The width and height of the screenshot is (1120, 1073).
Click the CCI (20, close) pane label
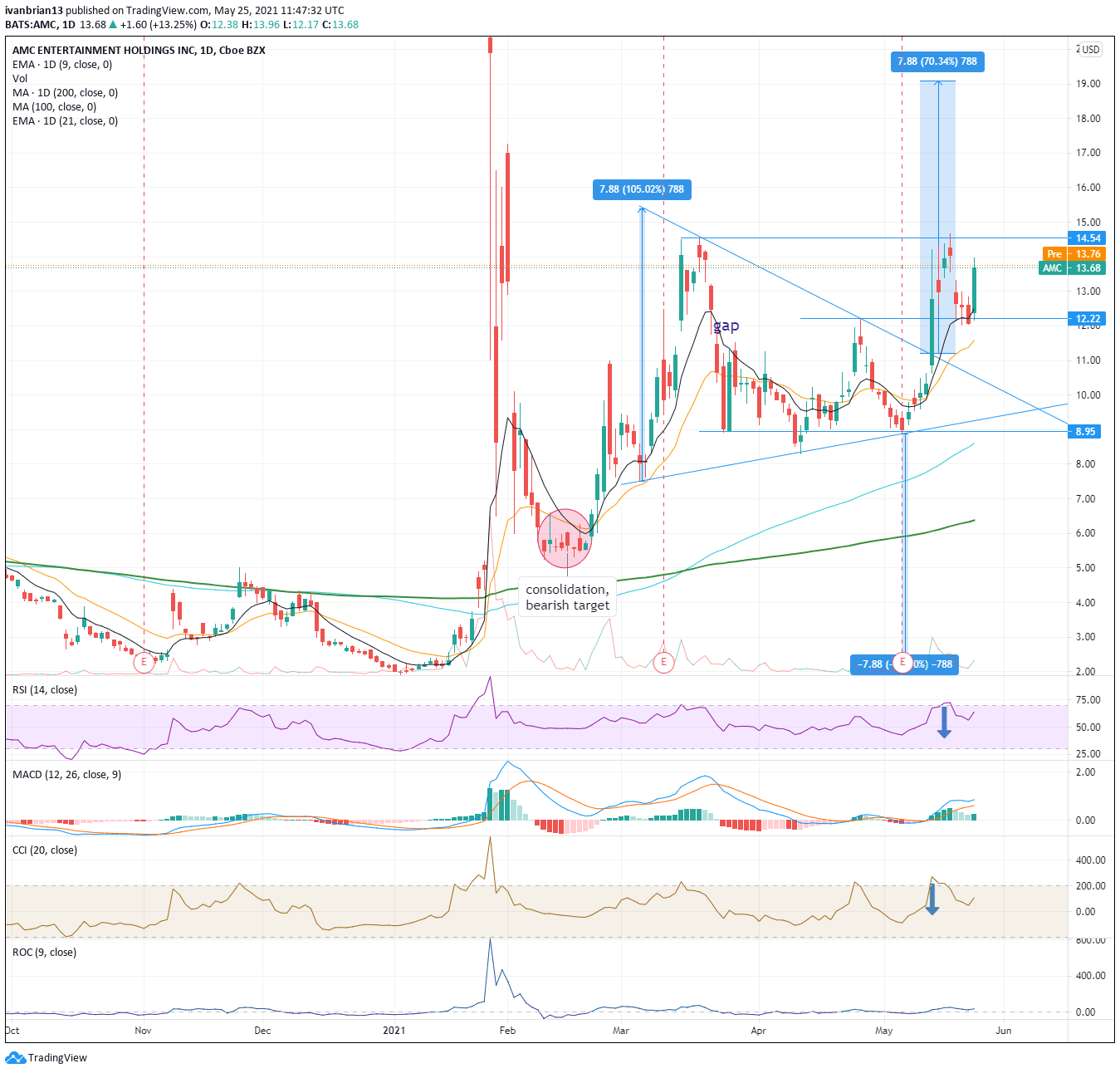click(45, 850)
